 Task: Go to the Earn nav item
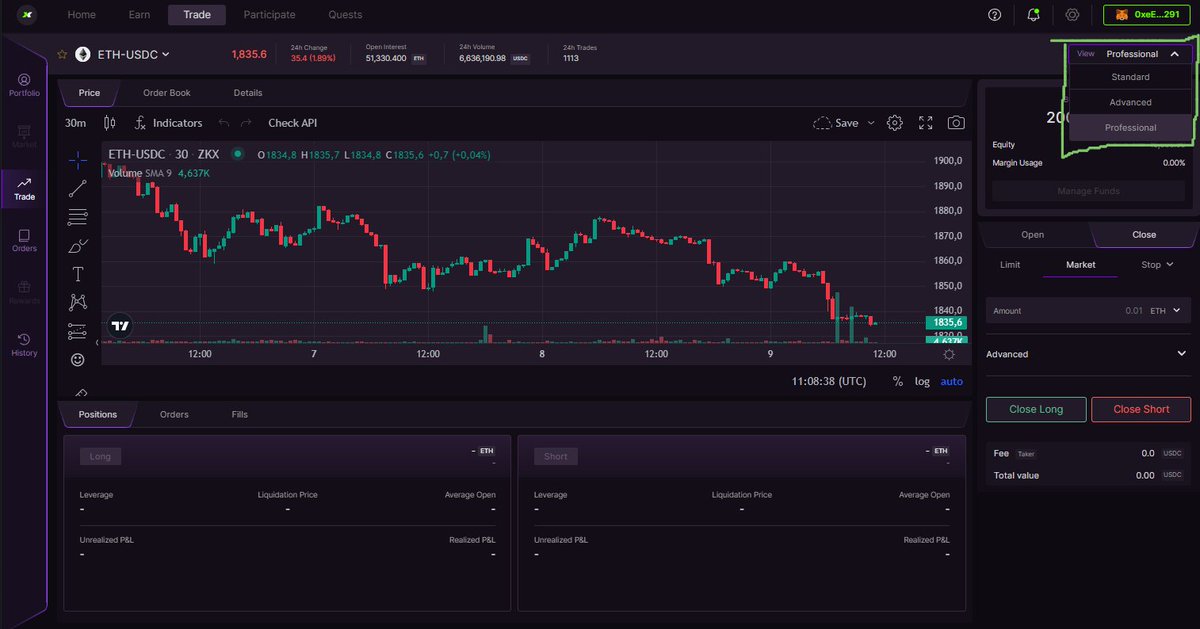tap(140, 15)
